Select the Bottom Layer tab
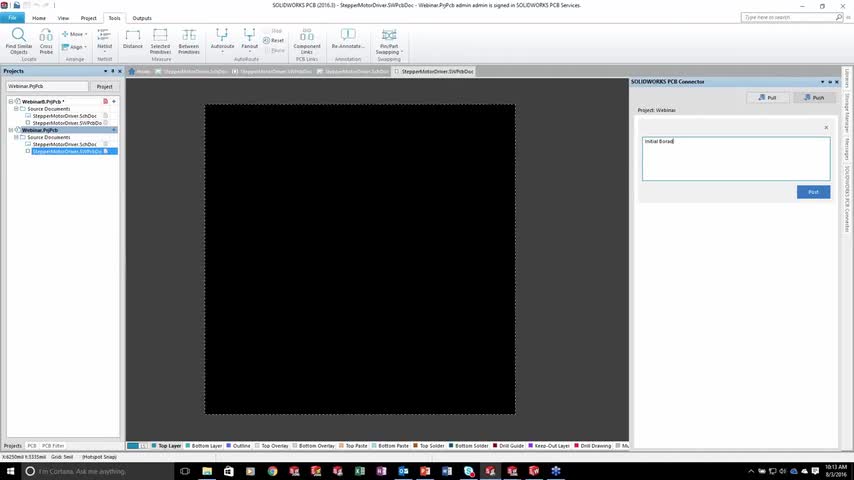 pos(204,446)
